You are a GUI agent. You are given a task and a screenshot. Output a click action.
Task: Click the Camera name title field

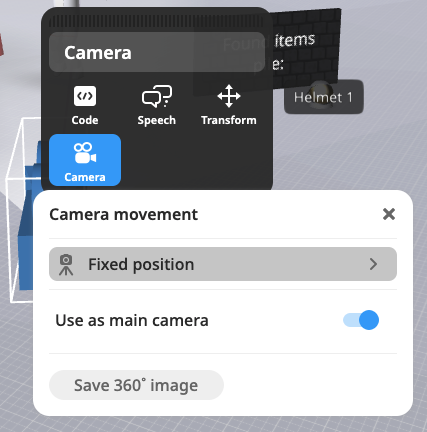[x=157, y=52]
